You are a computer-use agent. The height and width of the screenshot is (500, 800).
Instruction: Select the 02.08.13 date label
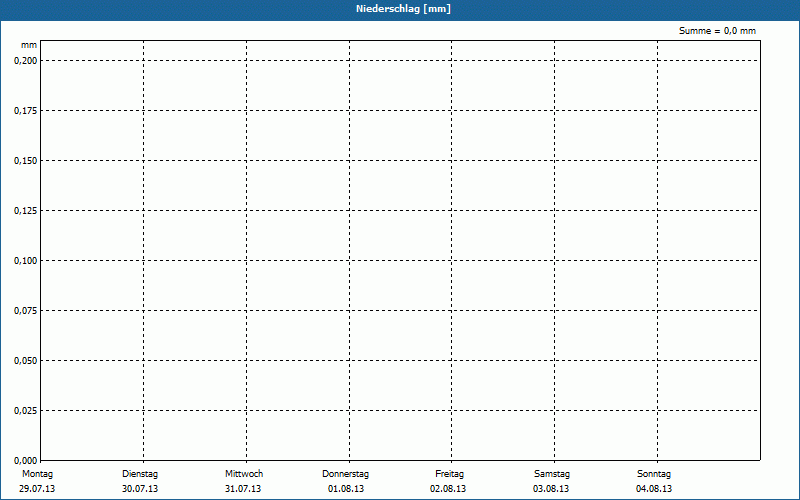[x=448, y=489]
